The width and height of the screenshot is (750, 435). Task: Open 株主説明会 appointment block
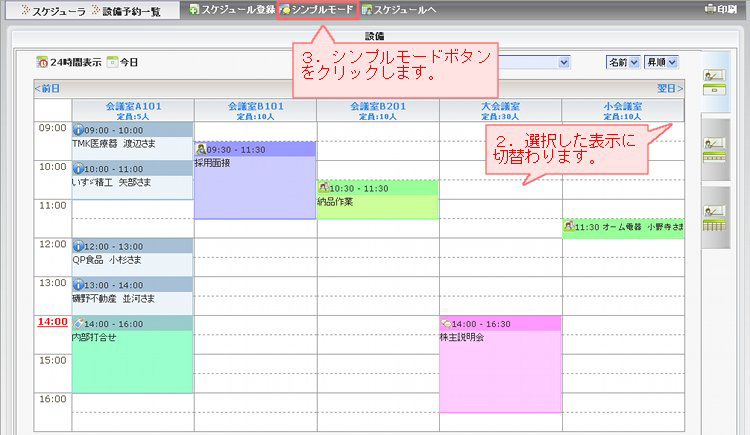point(500,364)
